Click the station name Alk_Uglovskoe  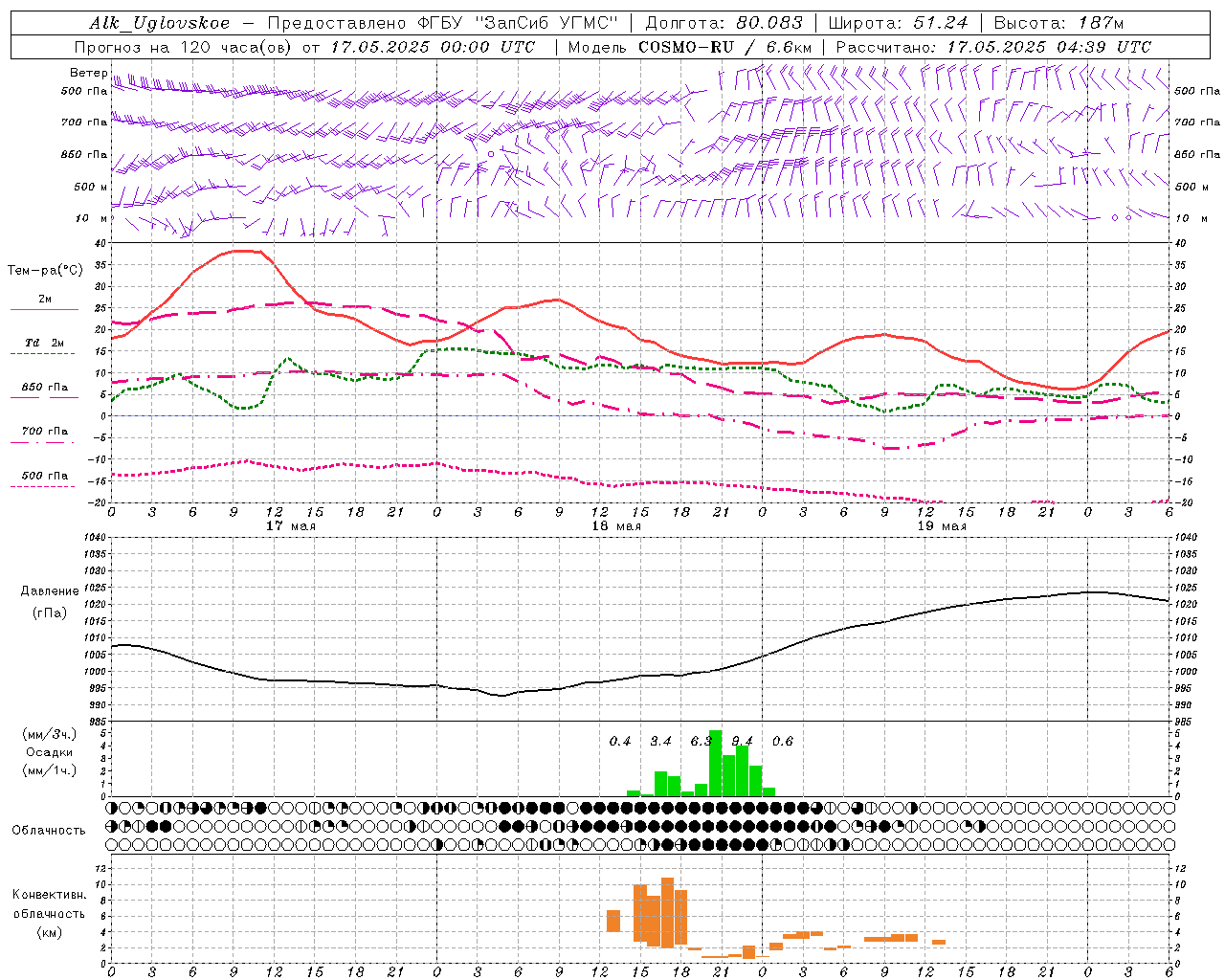coord(160,23)
